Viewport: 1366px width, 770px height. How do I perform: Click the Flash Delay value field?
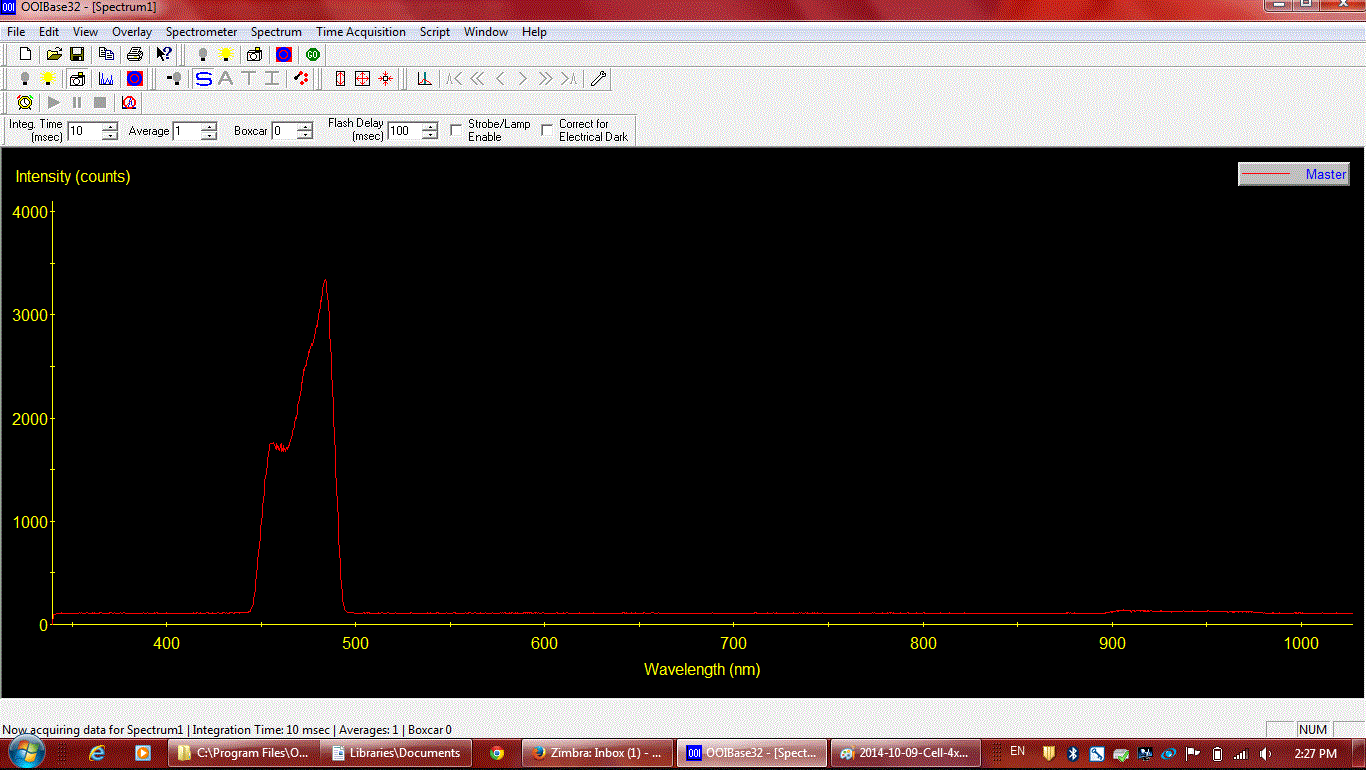pyautogui.click(x=404, y=131)
